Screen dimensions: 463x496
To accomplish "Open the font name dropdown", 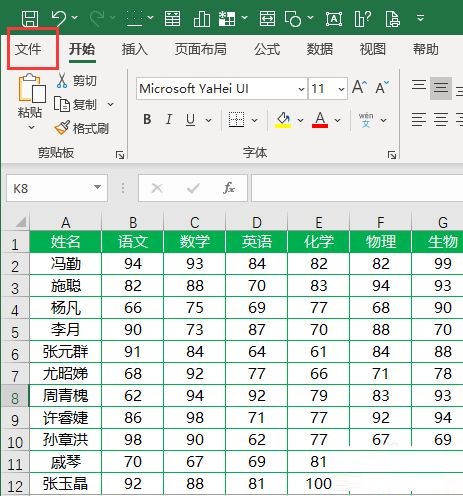I will pyautogui.click(x=301, y=89).
